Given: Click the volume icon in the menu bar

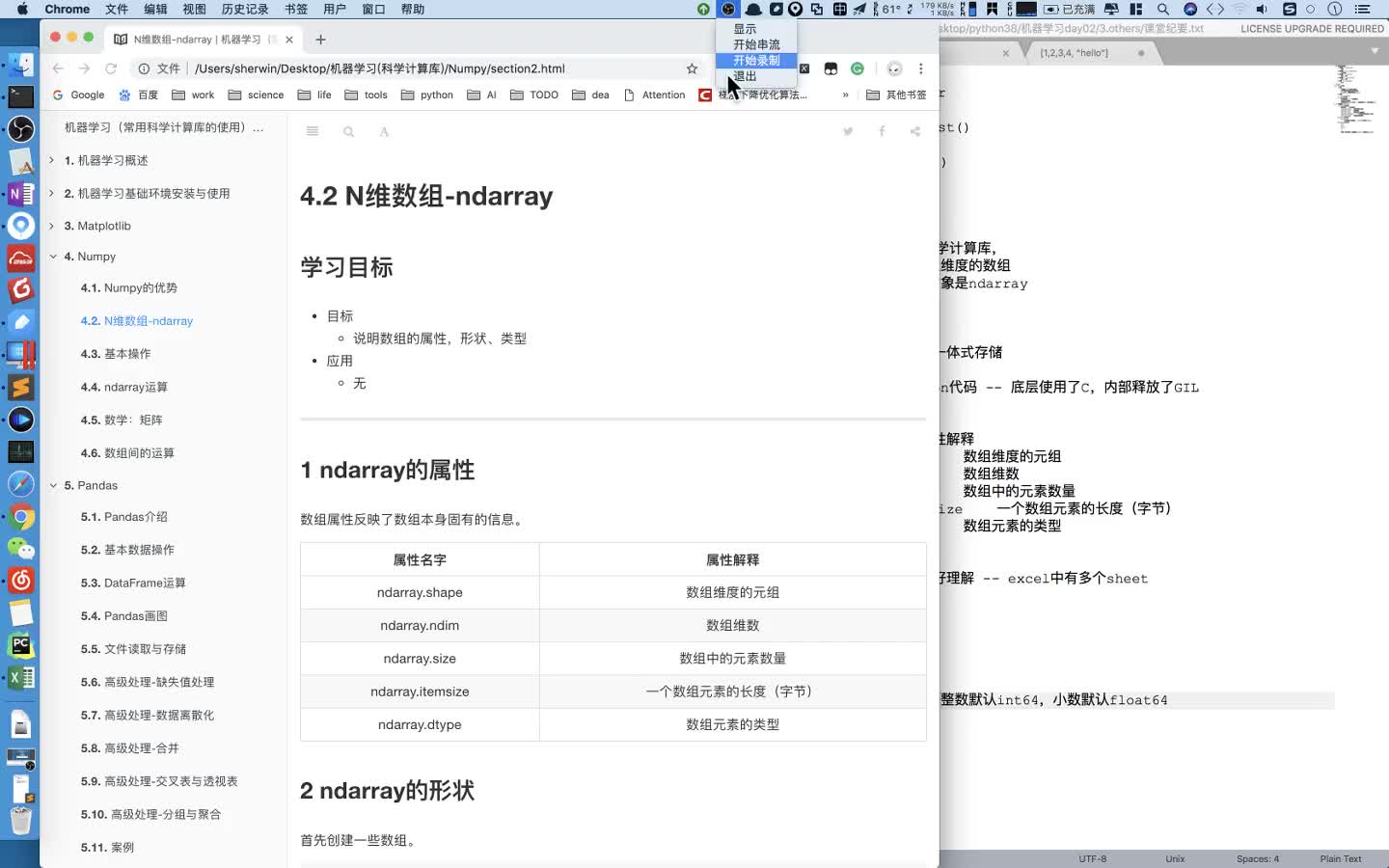Looking at the screenshot, I should [x=1262, y=9].
